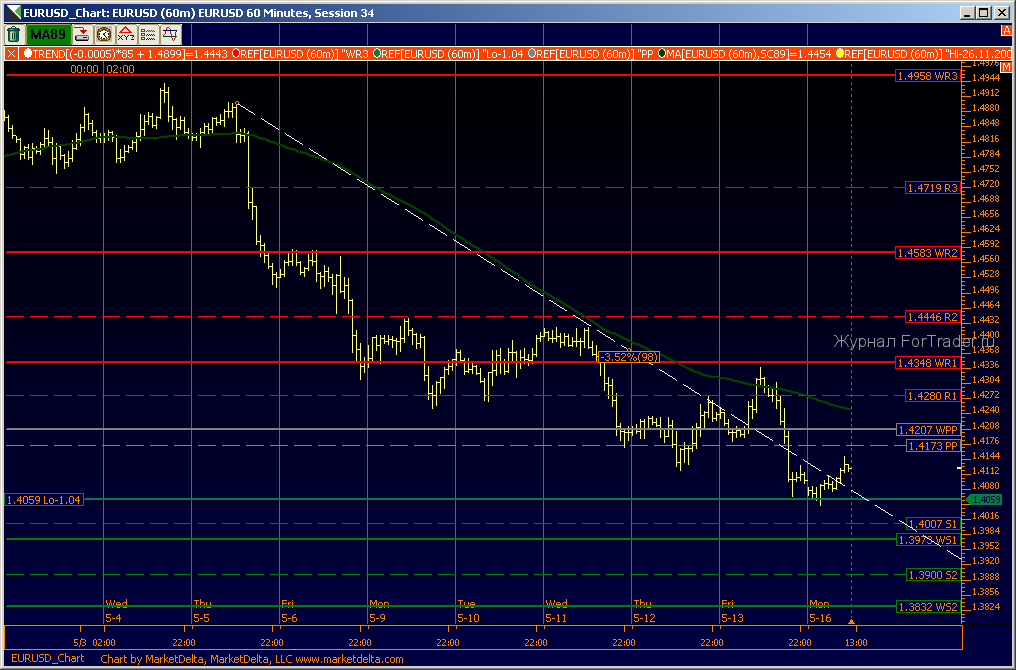
Task: Select the 1.4446 R2 level label
Action: 932,317
